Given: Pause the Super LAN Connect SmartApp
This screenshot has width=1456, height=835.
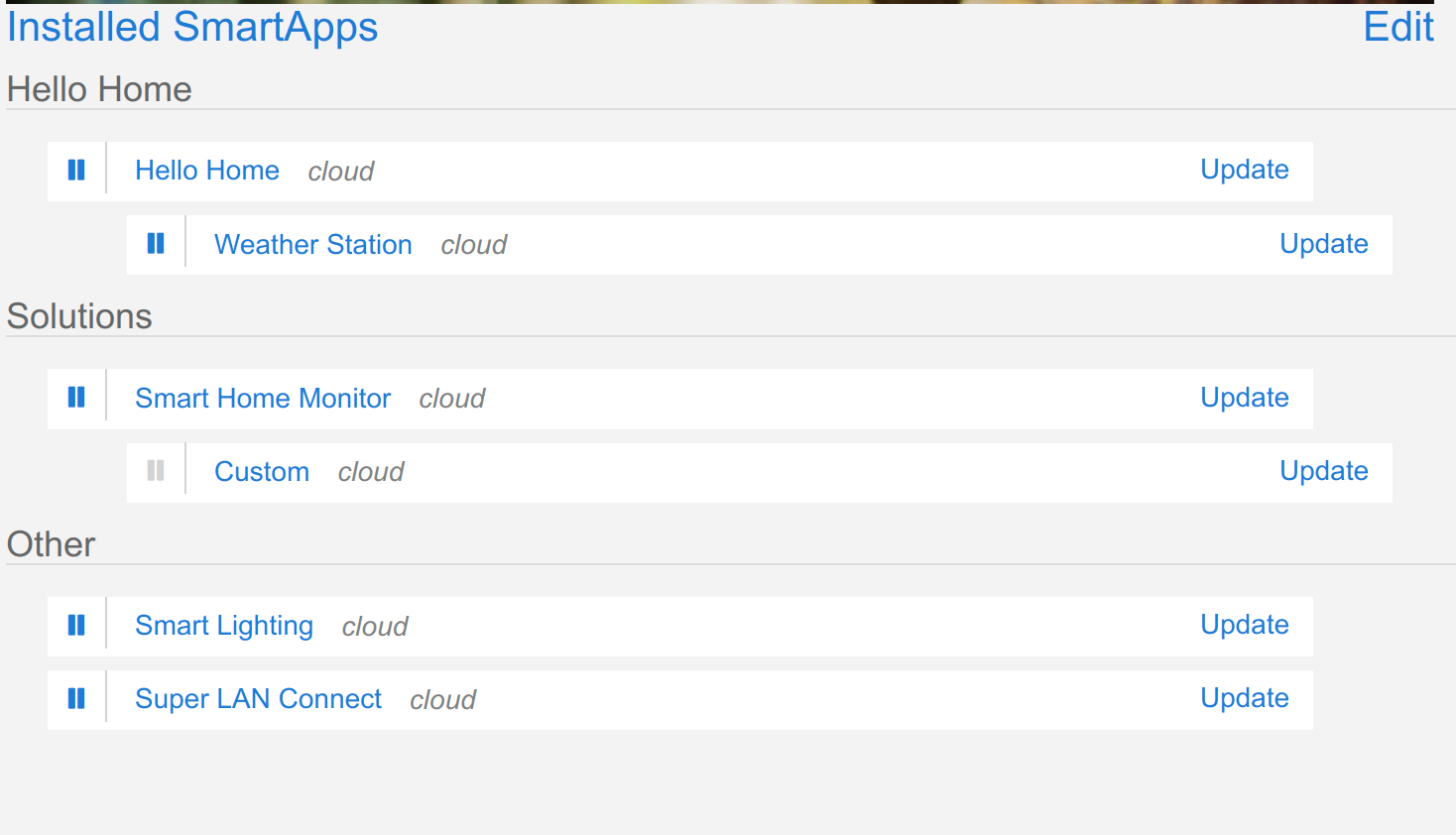Looking at the screenshot, I should (76, 699).
